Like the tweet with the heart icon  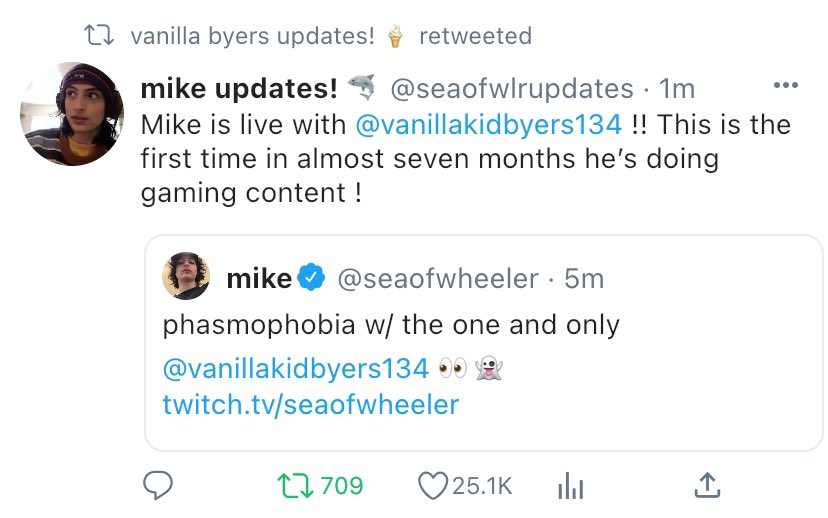click(432, 486)
